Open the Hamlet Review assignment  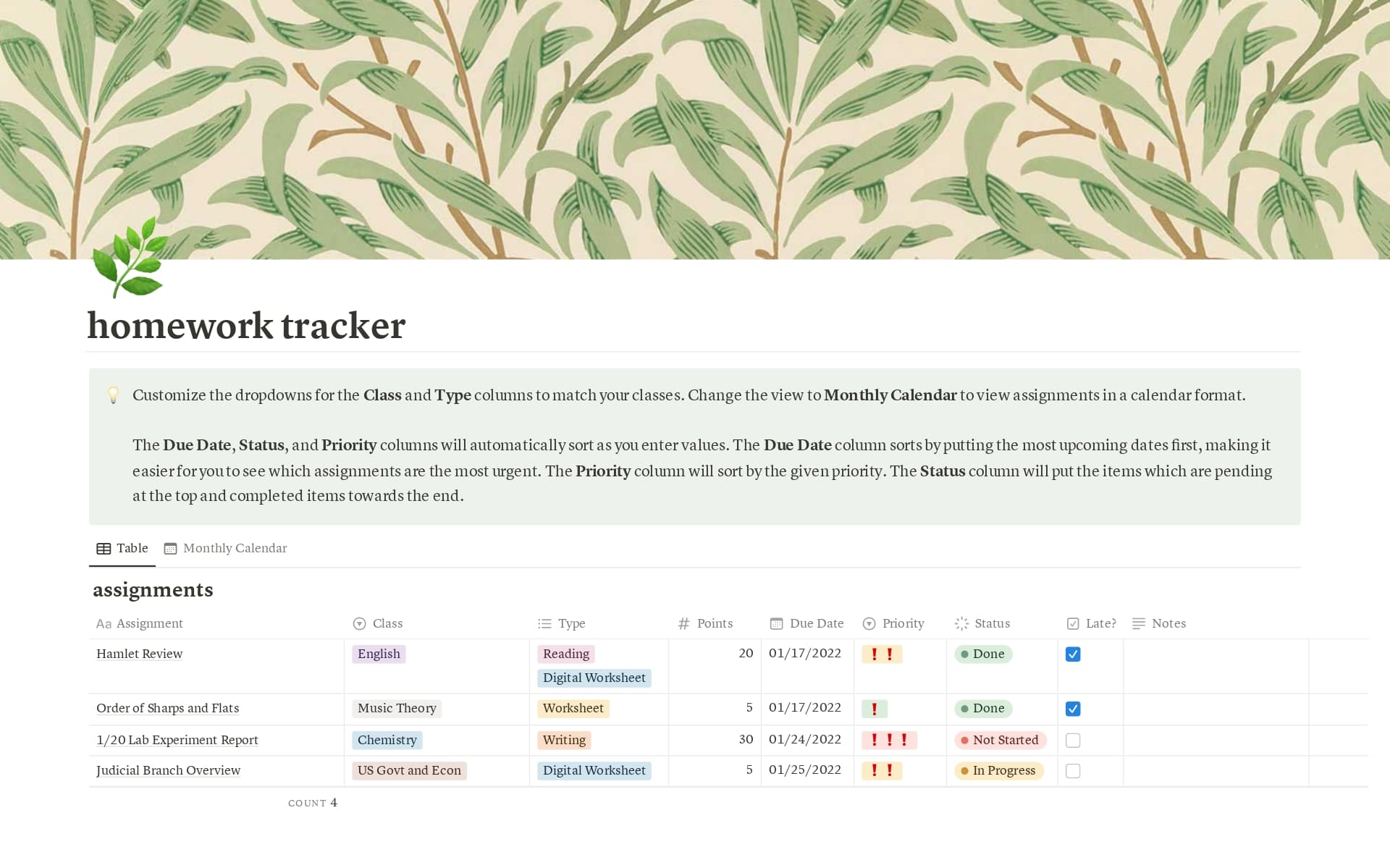point(139,654)
